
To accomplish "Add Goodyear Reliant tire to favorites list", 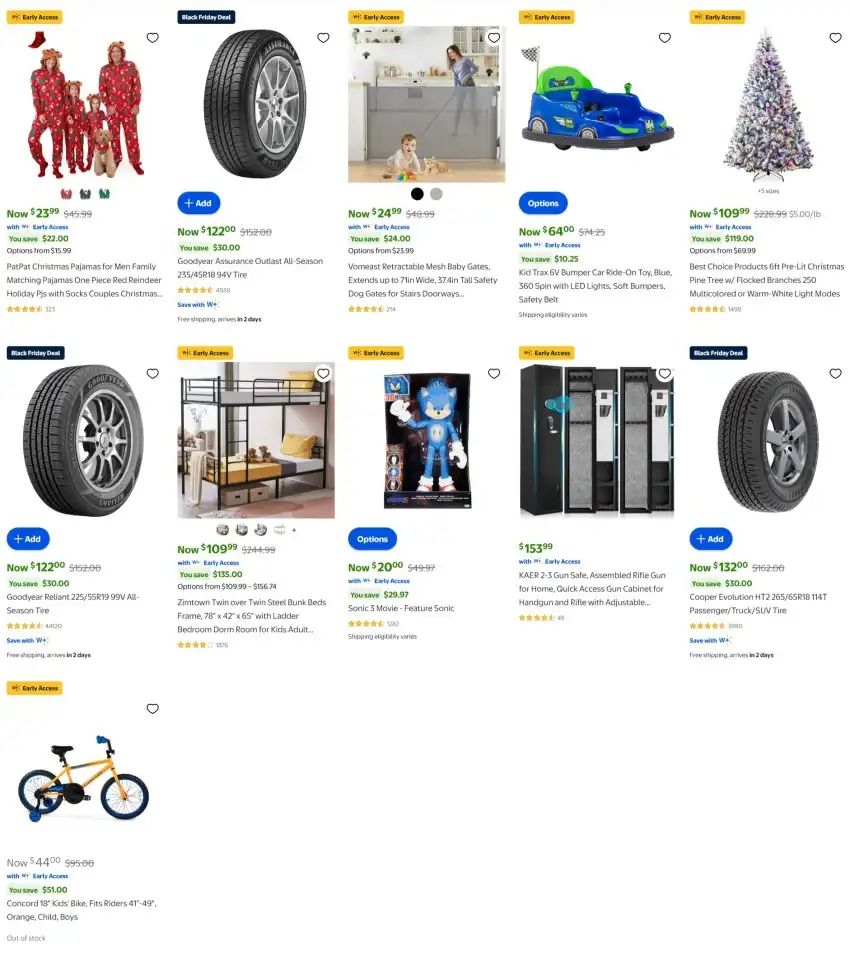I will [x=153, y=374].
